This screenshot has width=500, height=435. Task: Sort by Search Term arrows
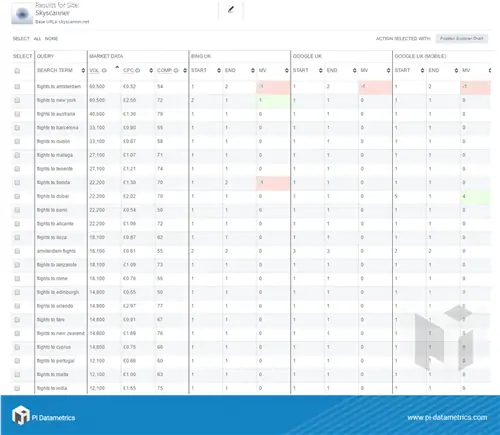(83, 70)
